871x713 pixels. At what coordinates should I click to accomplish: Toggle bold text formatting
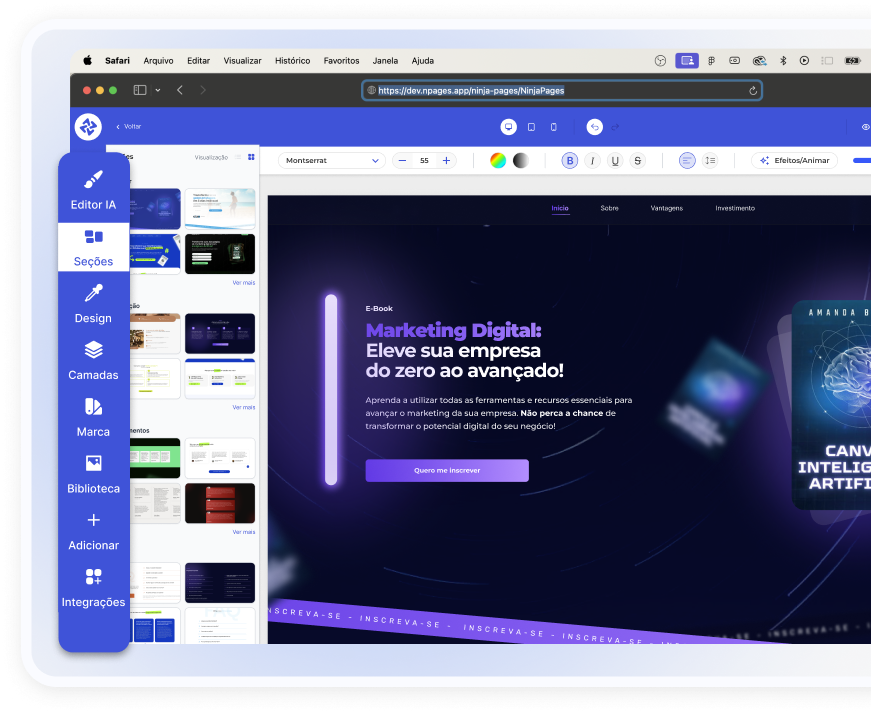pyautogui.click(x=569, y=161)
